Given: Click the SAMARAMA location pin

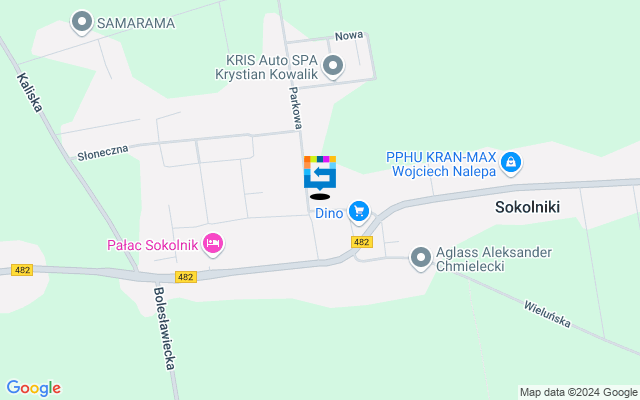Looking at the screenshot, I should tap(82, 22).
